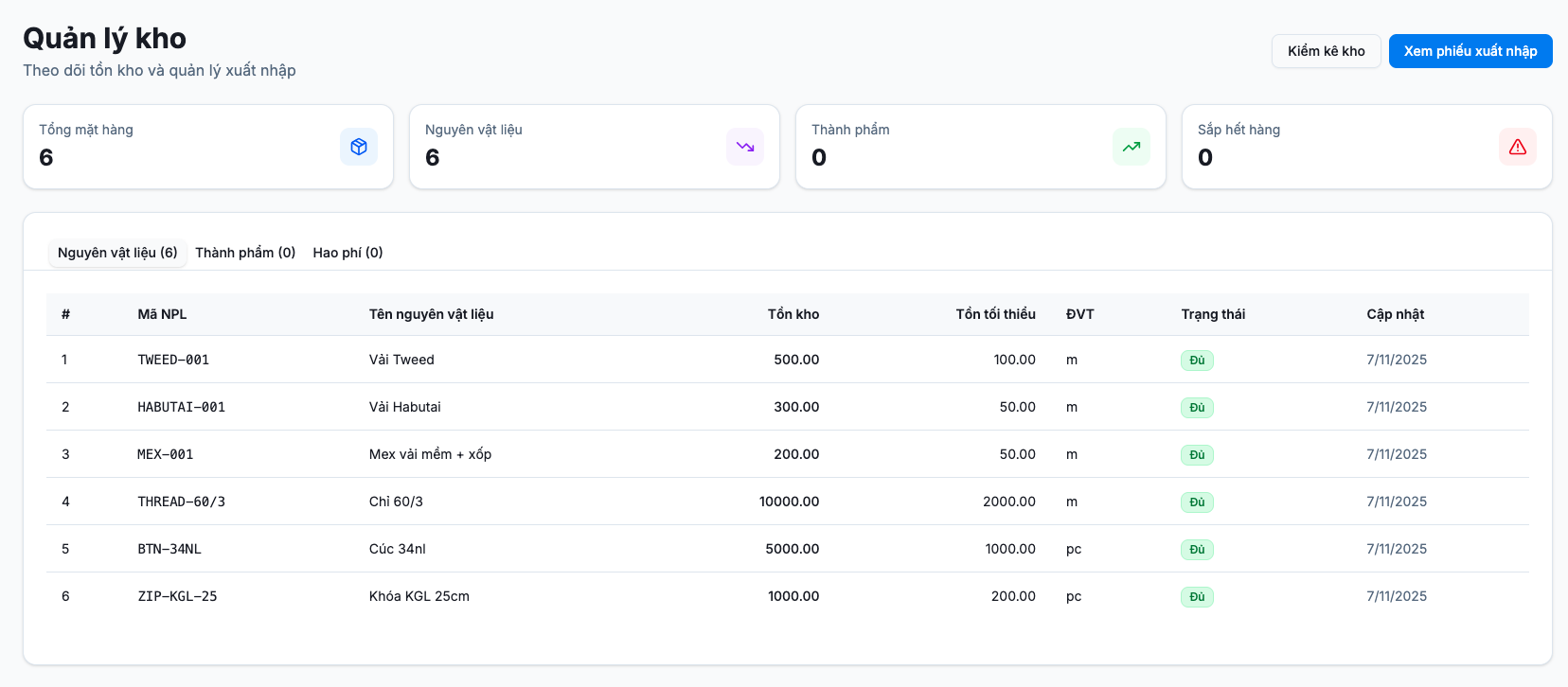
Task: Click the Cập nhật column header
Action: point(1395,314)
